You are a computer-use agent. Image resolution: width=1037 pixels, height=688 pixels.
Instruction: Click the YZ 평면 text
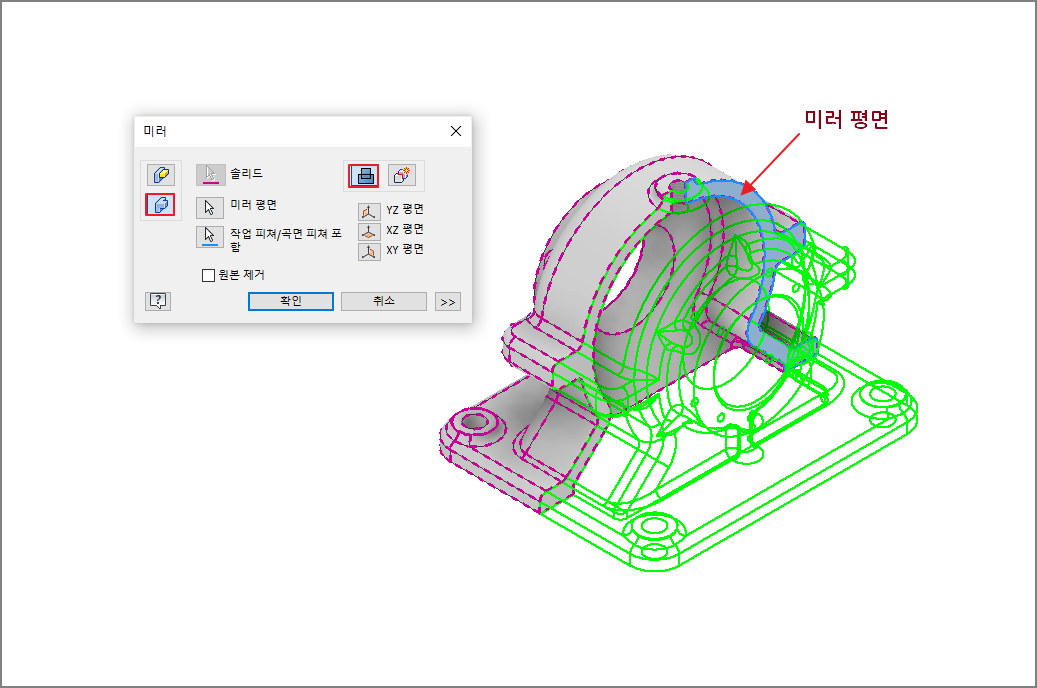(405, 209)
